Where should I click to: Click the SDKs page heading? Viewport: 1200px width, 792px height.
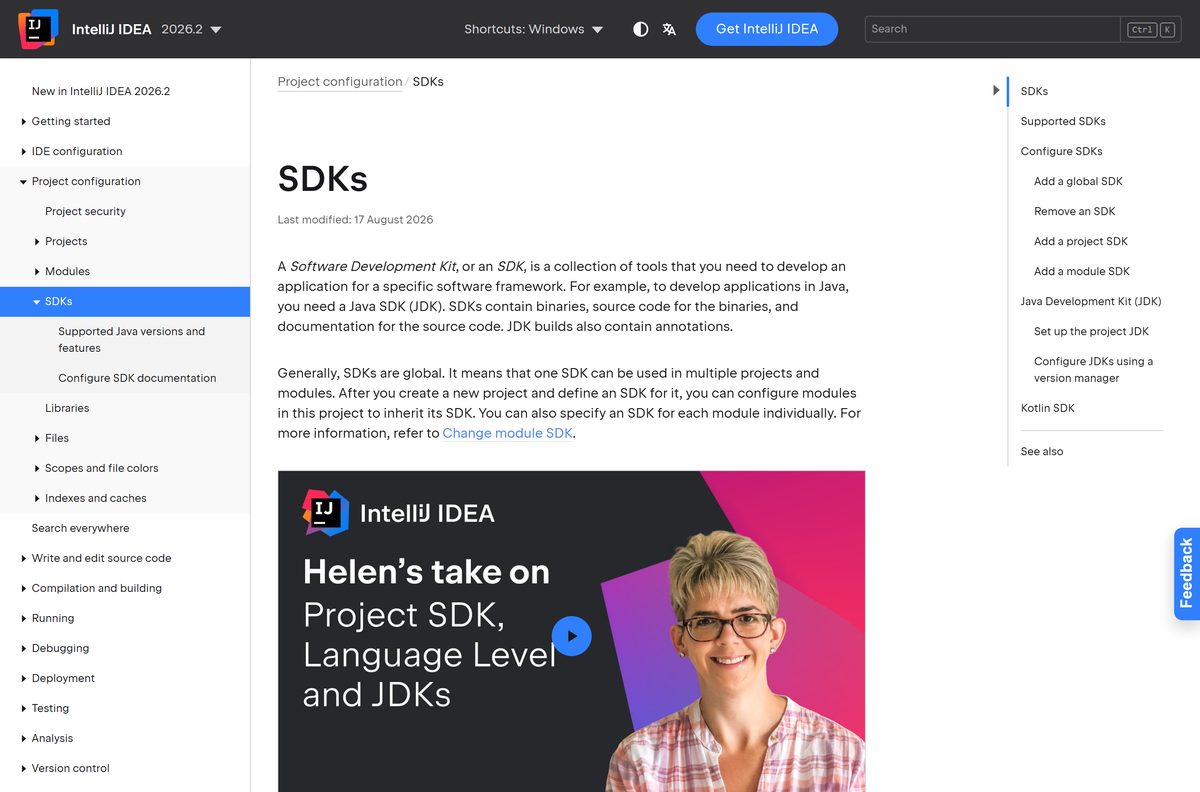pyautogui.click(x=323, y=178)
